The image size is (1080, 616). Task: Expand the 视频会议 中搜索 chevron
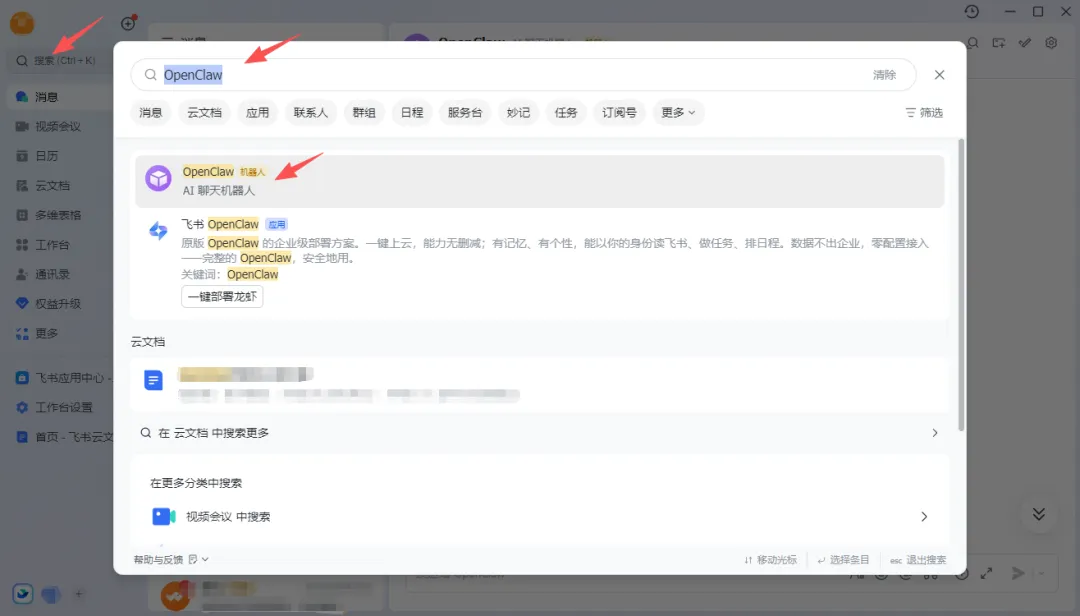[x=924, y=517]
